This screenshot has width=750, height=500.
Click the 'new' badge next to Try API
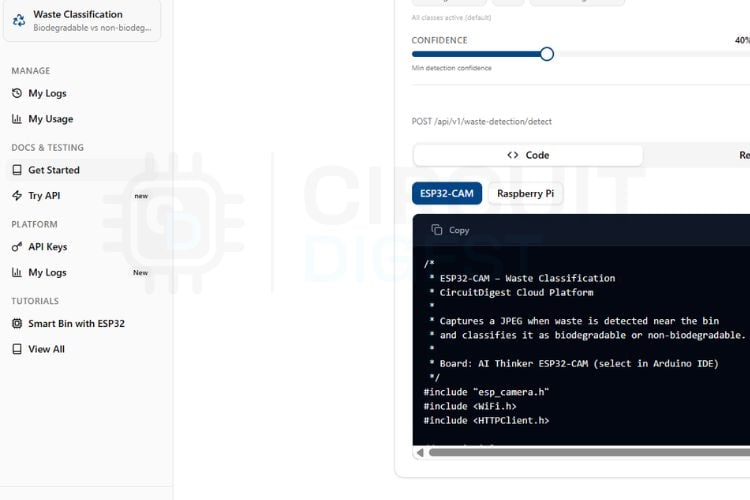pos(141,196)
